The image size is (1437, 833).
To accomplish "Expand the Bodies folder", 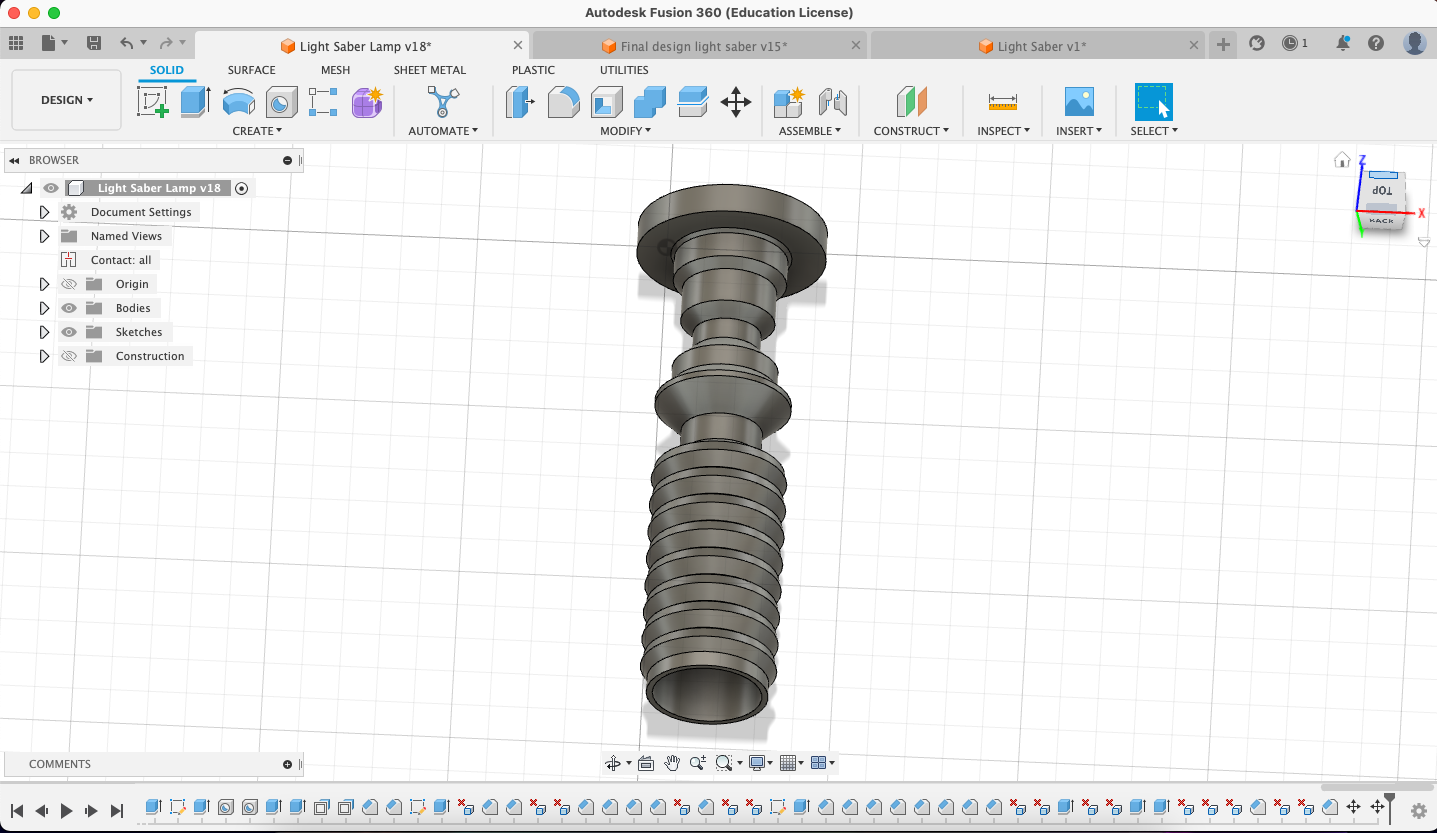I will pyautogui.click(x=44, y=308).
